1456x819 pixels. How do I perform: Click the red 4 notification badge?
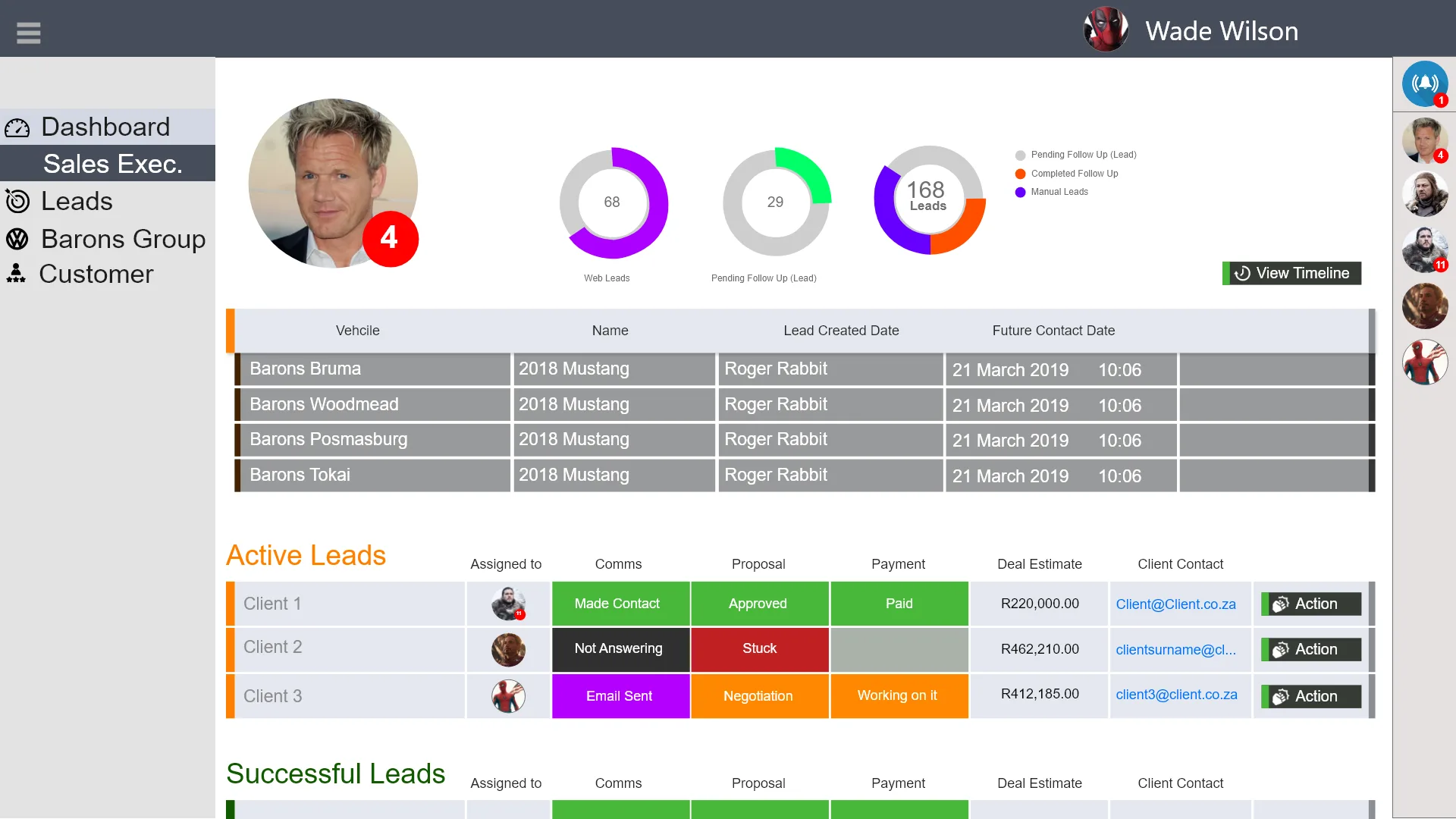pos(390,239)
